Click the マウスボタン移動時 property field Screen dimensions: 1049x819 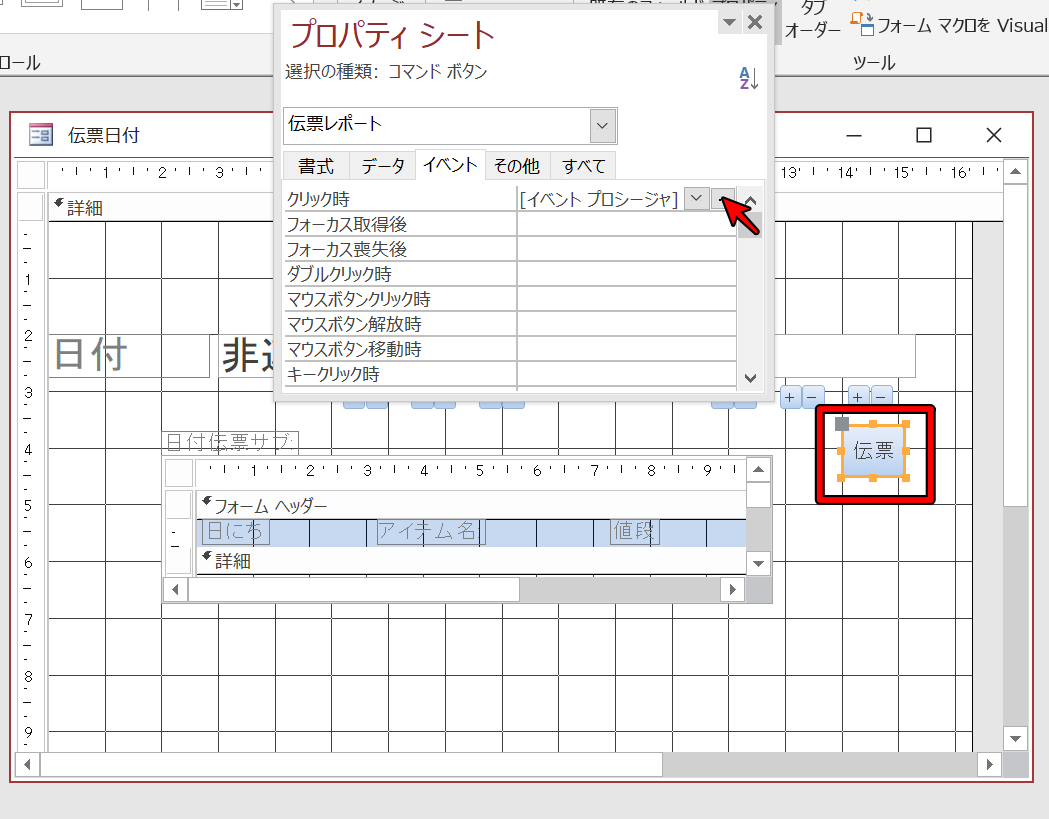(x=626, y=349)
